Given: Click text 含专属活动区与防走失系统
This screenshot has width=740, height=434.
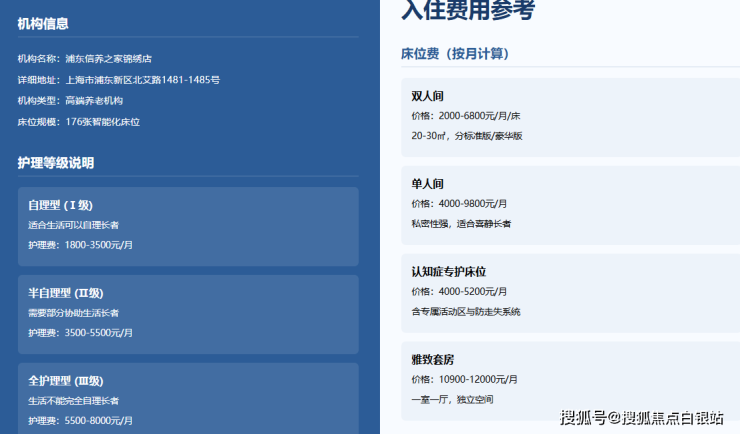Looking at the screenshot, I should (466, 312).
